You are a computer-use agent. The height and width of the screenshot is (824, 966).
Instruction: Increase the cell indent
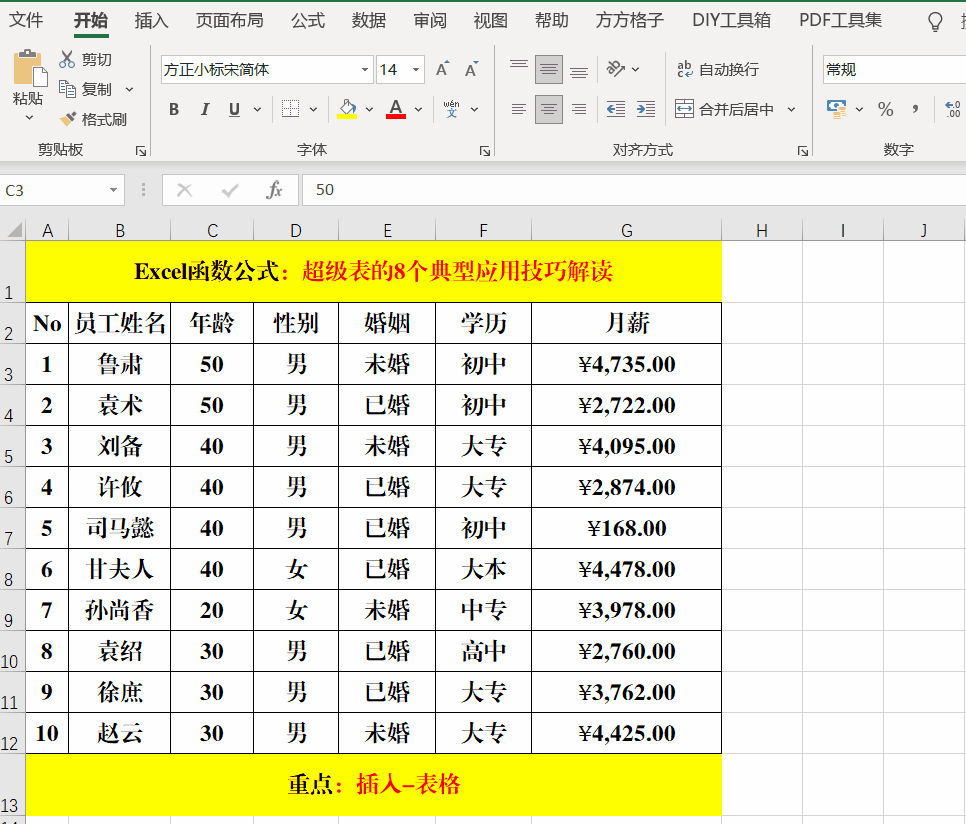[x=646, y=109]
